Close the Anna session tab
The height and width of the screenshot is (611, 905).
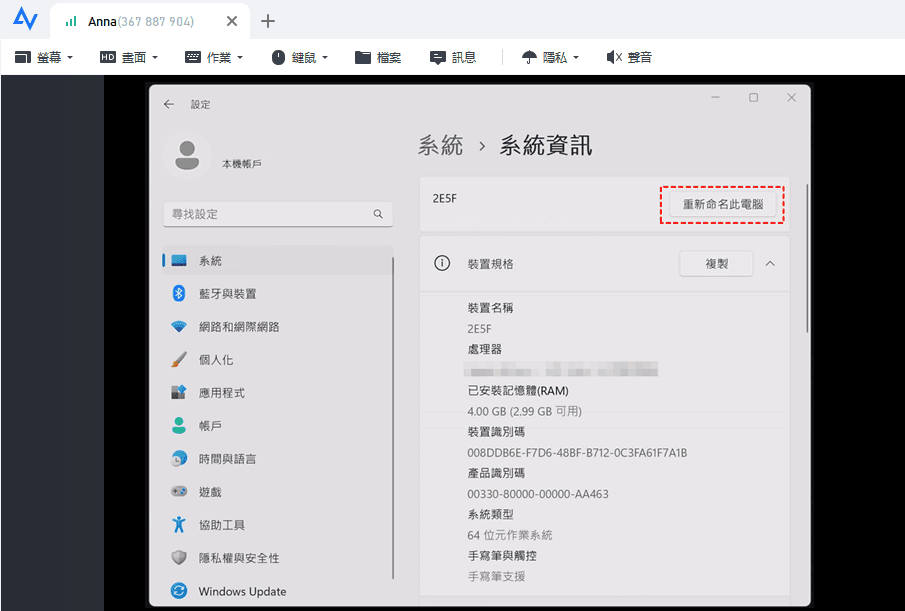pyautogui.click(x=231, y=21)
